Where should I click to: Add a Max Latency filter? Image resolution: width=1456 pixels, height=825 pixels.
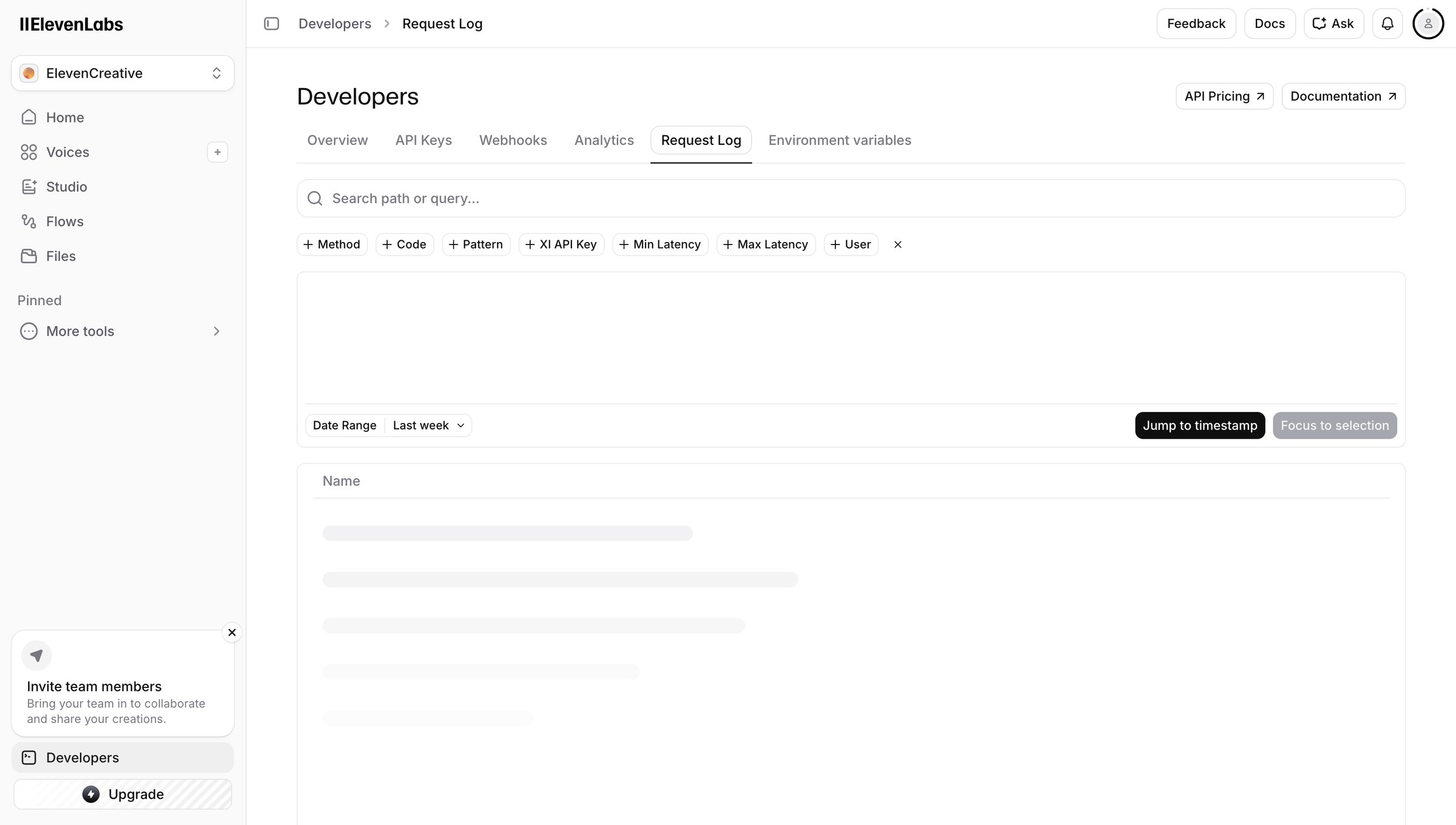(x=766, y=244)
